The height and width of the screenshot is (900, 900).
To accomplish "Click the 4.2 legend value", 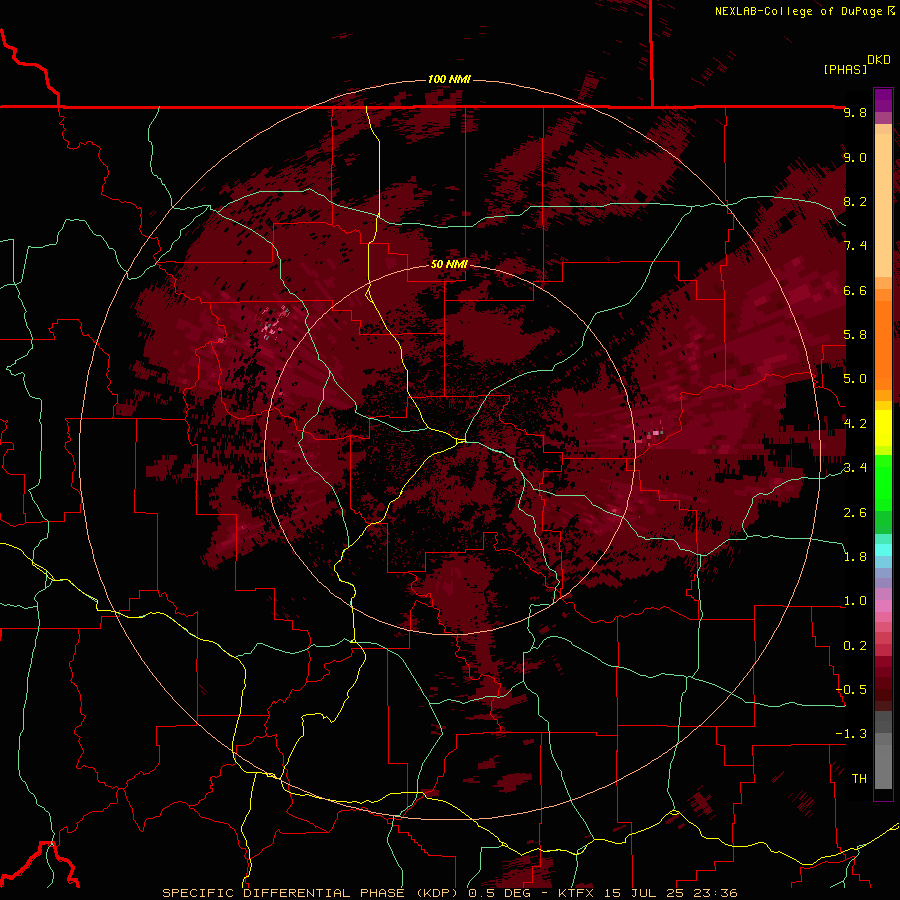I will tap(855, 424).
